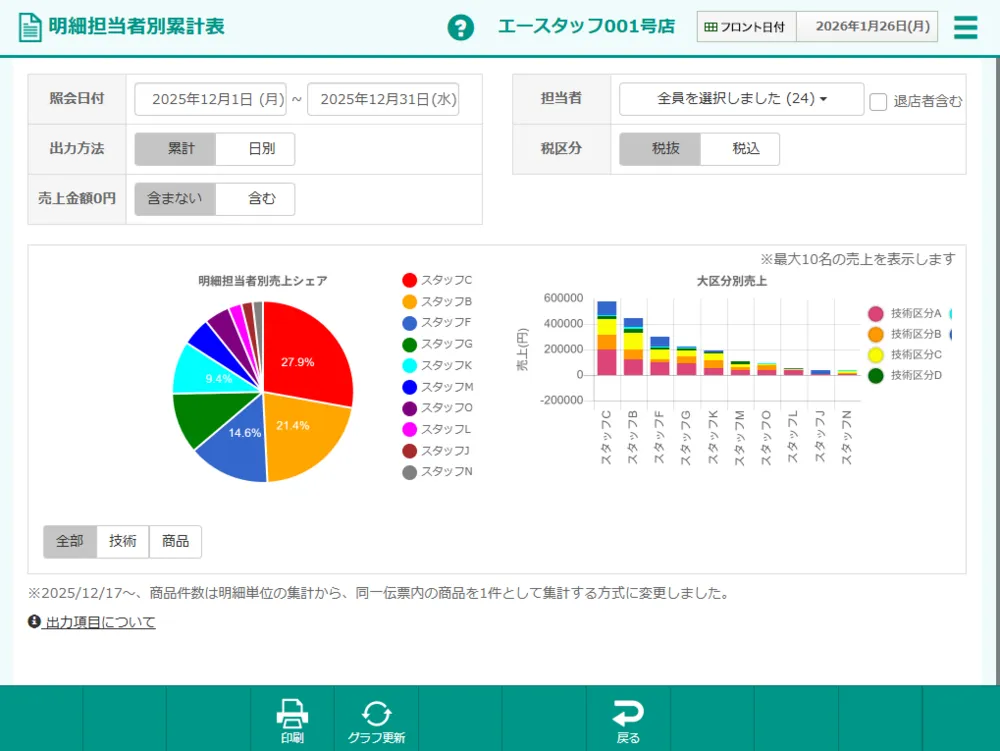Click the 戻る back arrow icon
The image size is (1000, 751).
tap(628, 712)
